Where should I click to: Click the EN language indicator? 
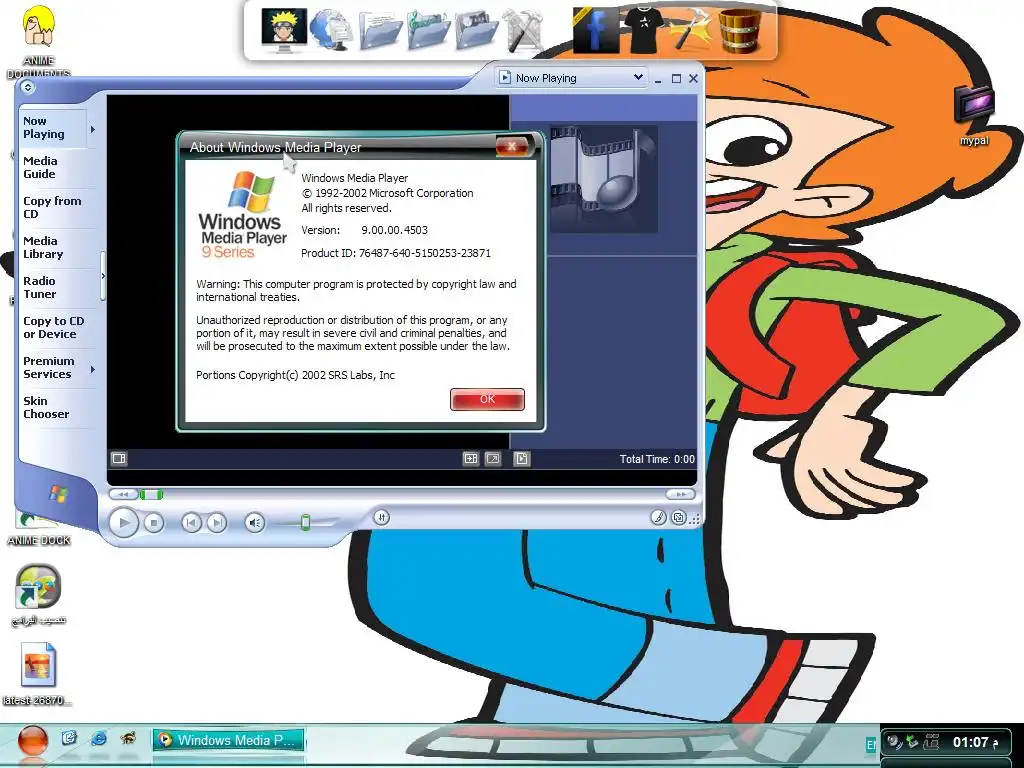pyautogui.click(x=871, y=744)
